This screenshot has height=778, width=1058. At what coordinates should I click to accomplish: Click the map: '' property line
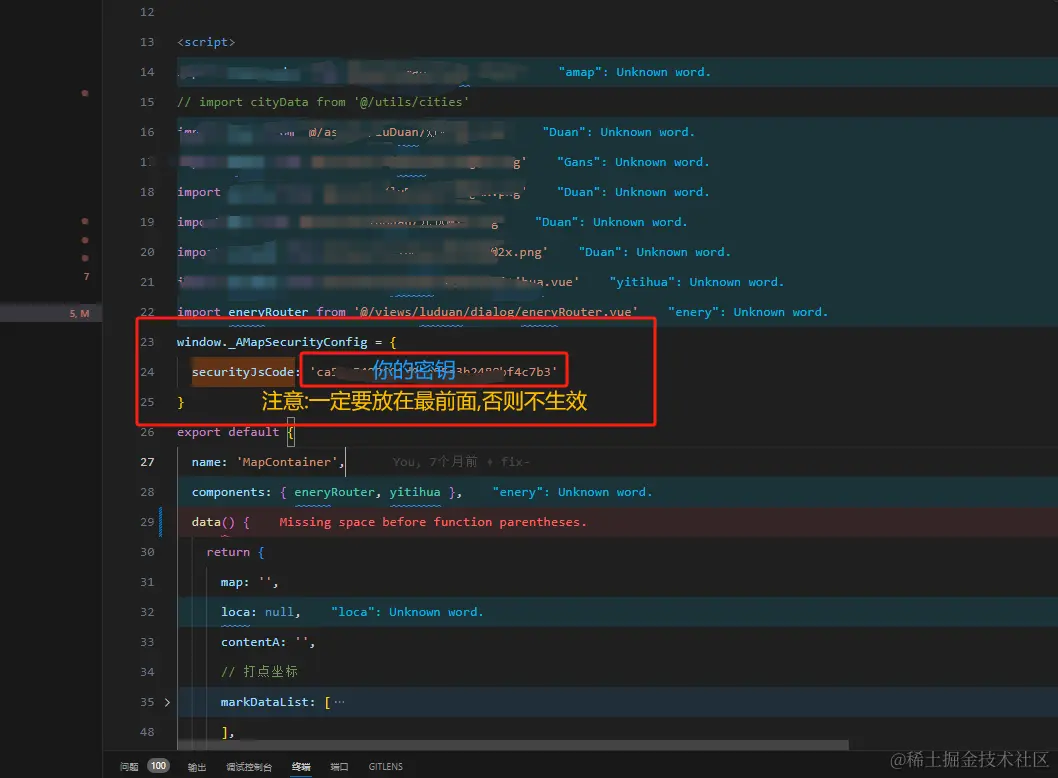249,582
